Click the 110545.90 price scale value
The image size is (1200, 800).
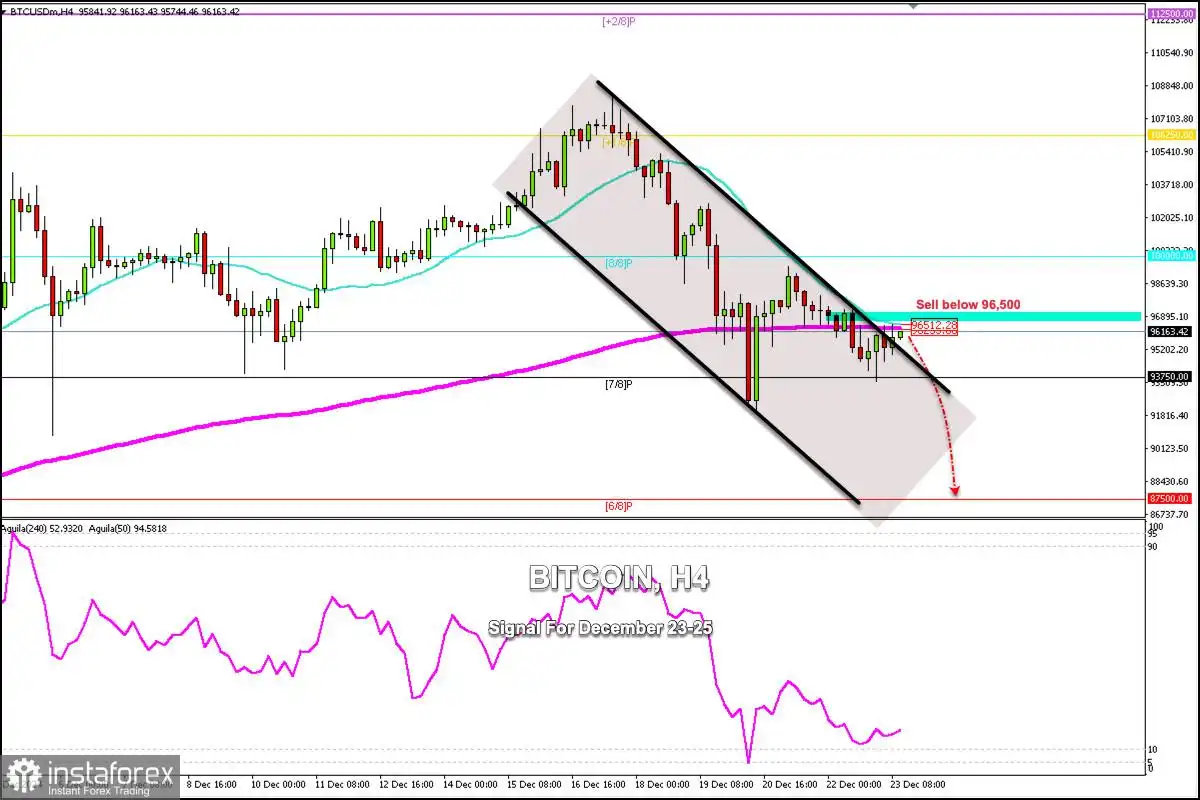[x=1171, y=52]
